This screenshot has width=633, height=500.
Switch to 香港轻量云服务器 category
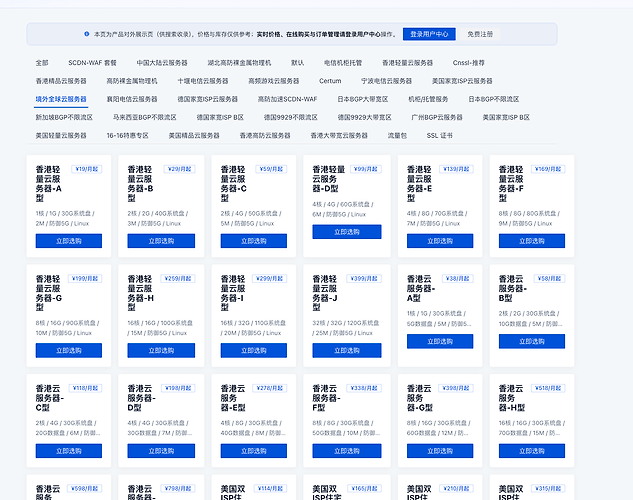(408, 63)
